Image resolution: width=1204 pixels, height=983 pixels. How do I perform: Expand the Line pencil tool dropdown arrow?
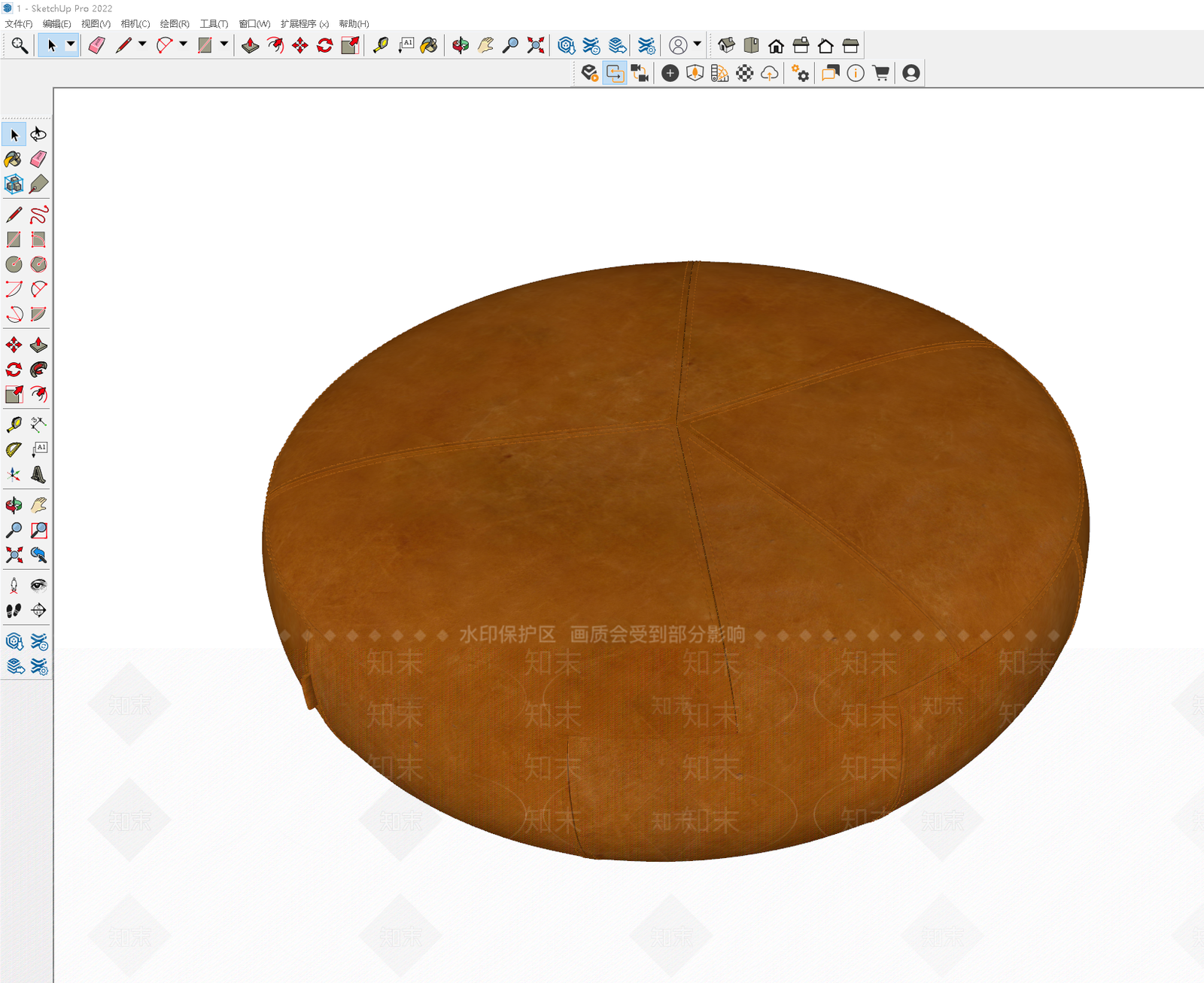[x=142, y=45]
